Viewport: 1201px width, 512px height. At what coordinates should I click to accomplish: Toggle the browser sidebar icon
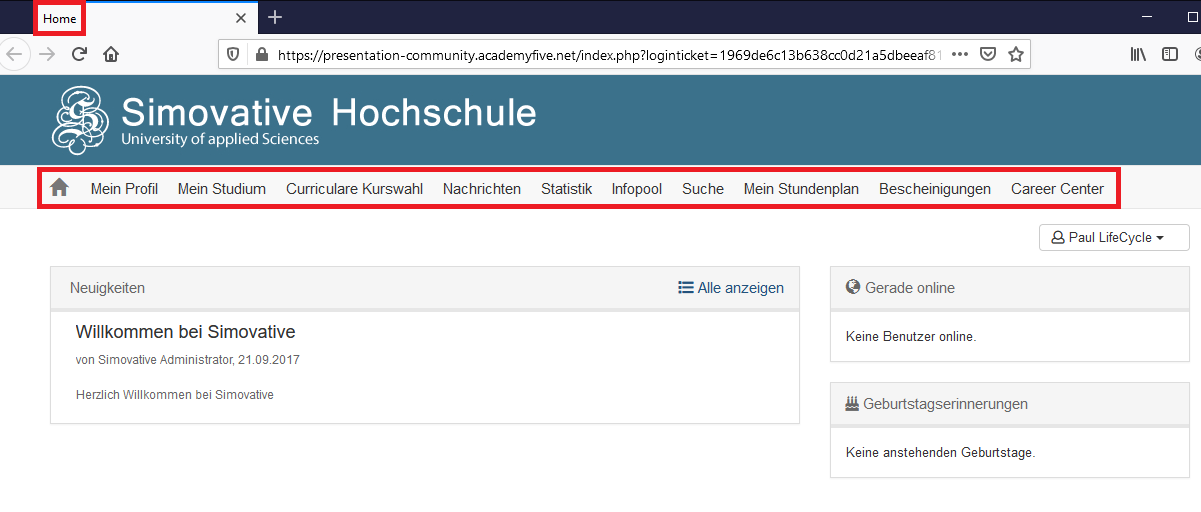pos(1169,54)
